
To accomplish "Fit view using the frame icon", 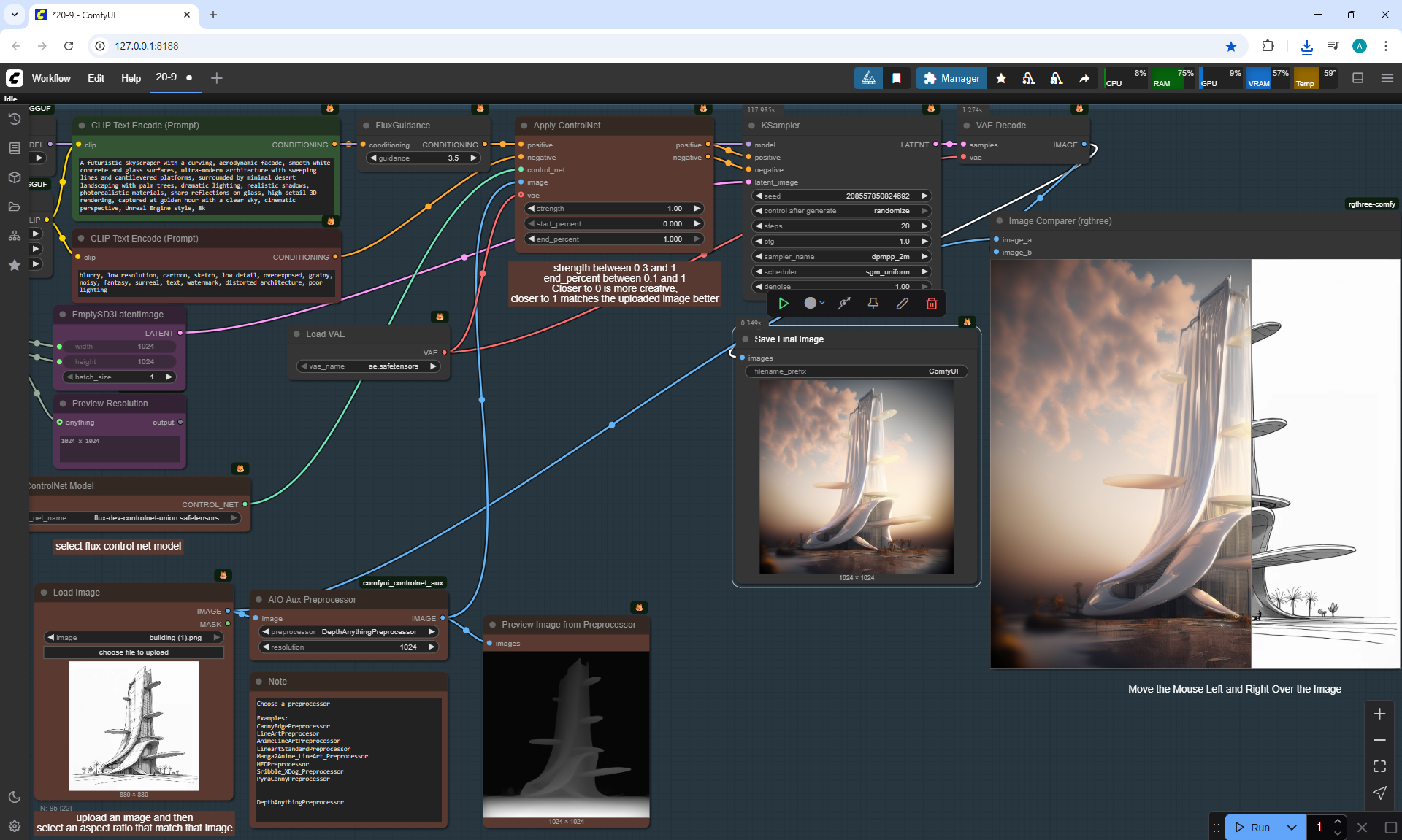I will tap(1379, 766).
